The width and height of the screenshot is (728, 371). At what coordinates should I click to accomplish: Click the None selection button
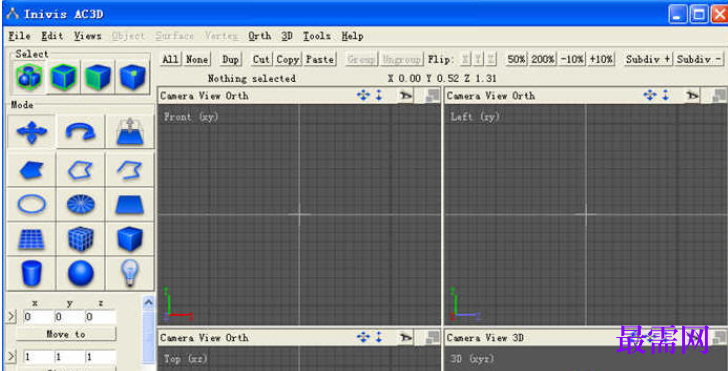[x=197, y=59]
